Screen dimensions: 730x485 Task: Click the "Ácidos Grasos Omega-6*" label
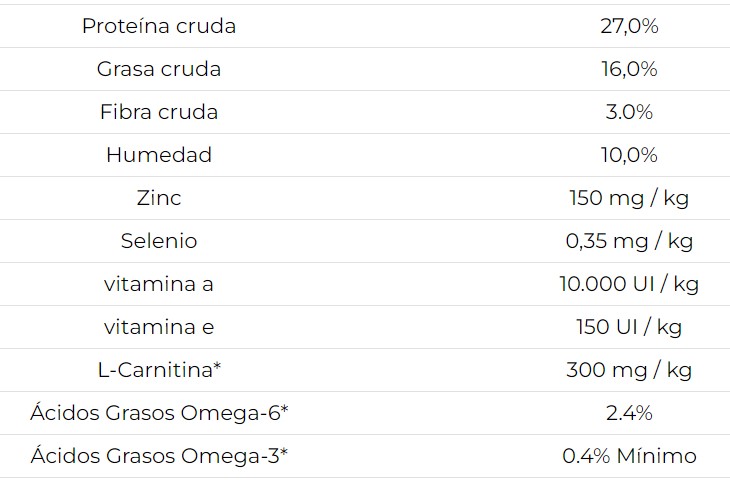point(159,413)
